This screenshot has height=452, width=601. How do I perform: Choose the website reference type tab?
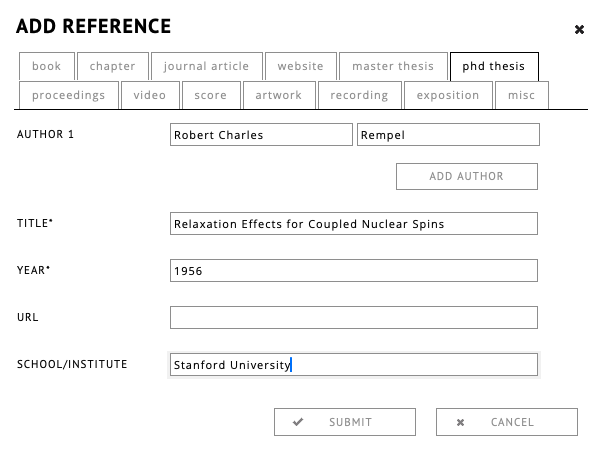(300, 66)
